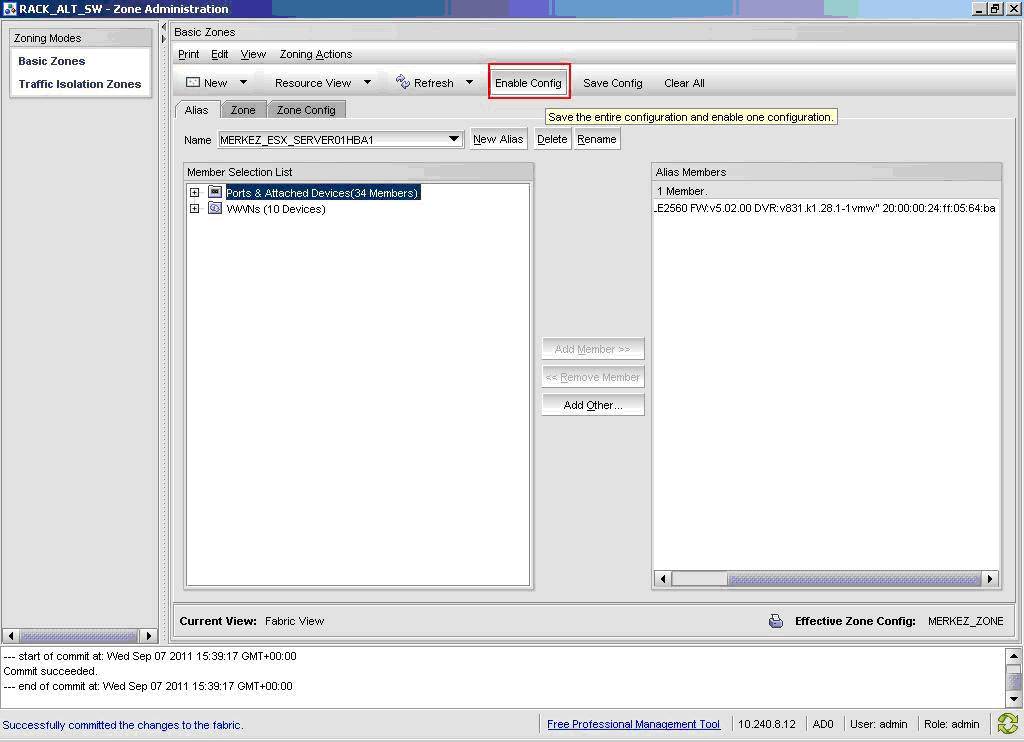Click the New zone object icon
1024x742 pixels.
click(193, 83)
